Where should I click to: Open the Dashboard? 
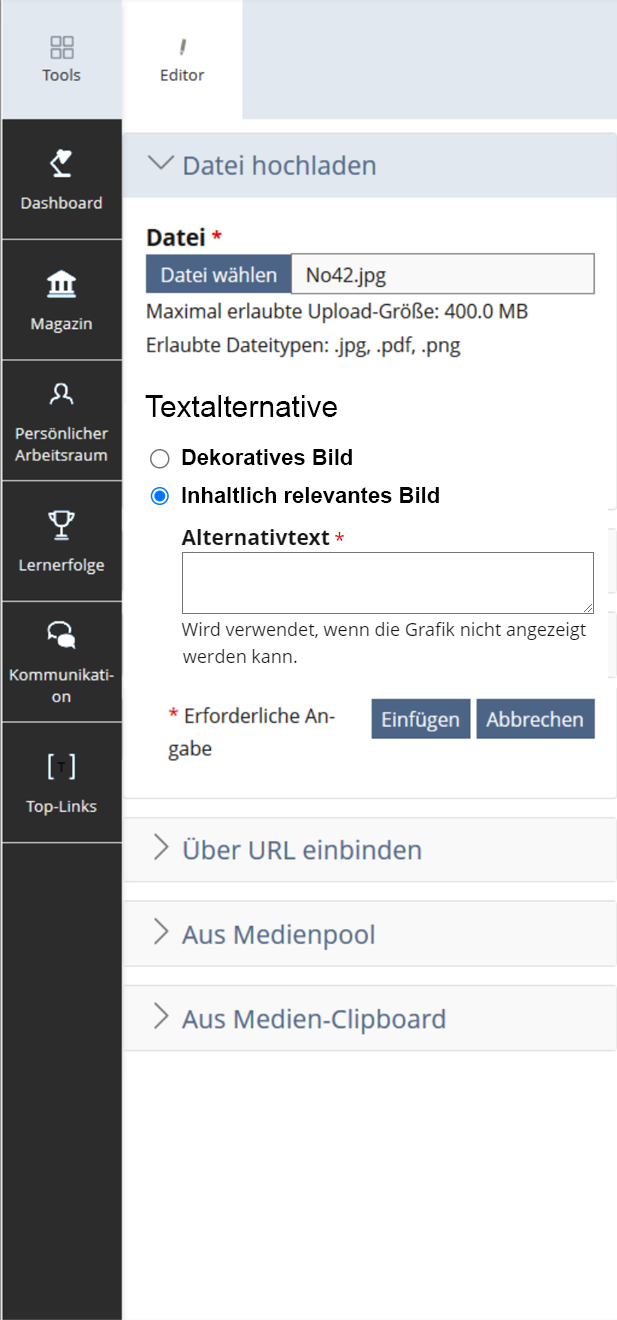click(x=61, y=180)
